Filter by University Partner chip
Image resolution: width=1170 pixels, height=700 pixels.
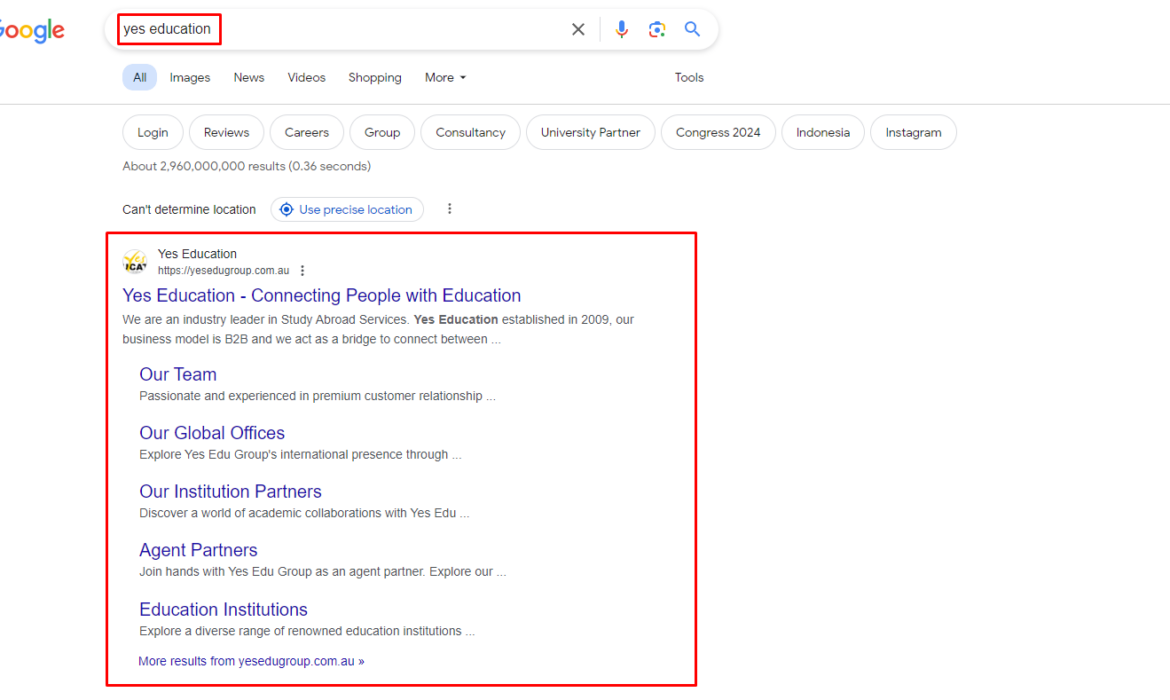pos(590,132)
